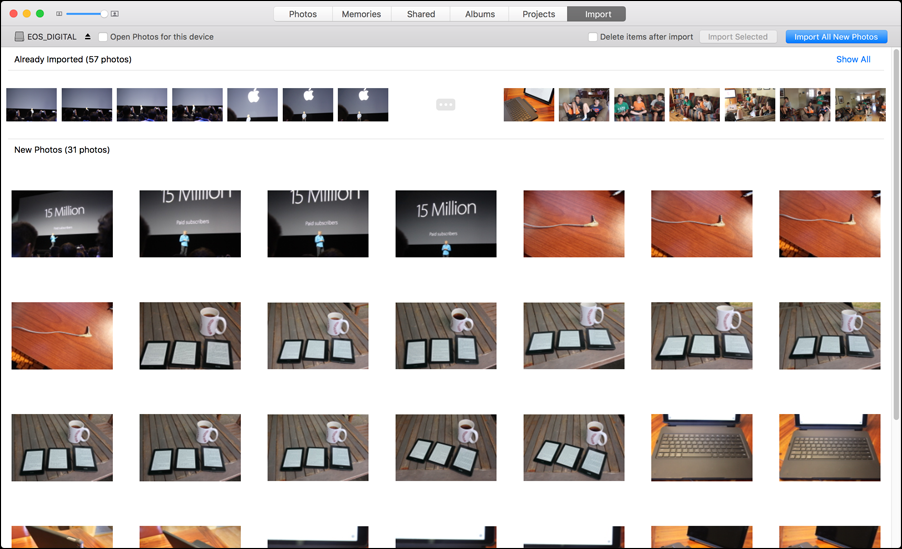Close the Photos window
This screenshot has width=902, height=549.
coord(14,13)
